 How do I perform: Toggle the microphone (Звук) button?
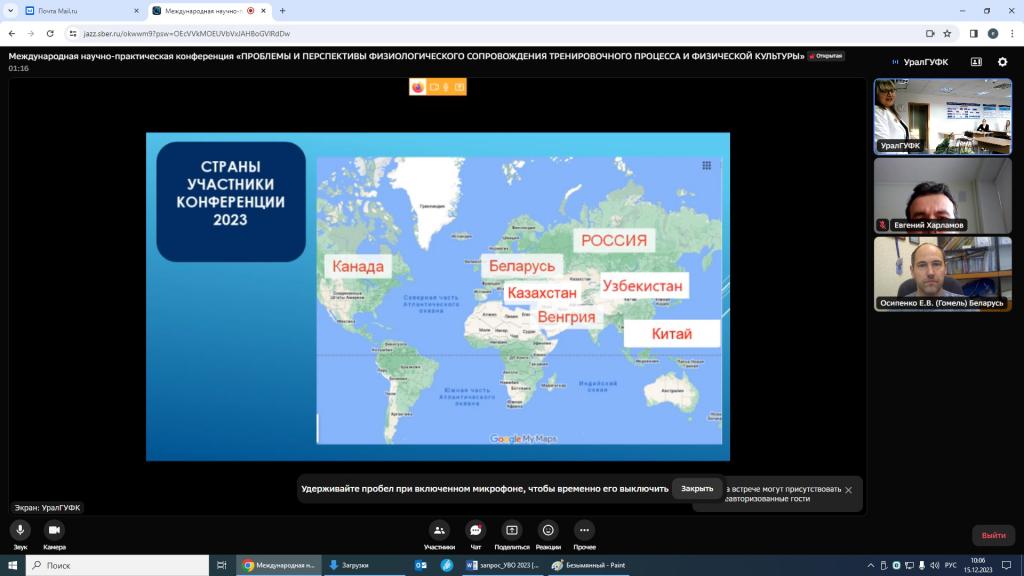click(x=20, y=530)
